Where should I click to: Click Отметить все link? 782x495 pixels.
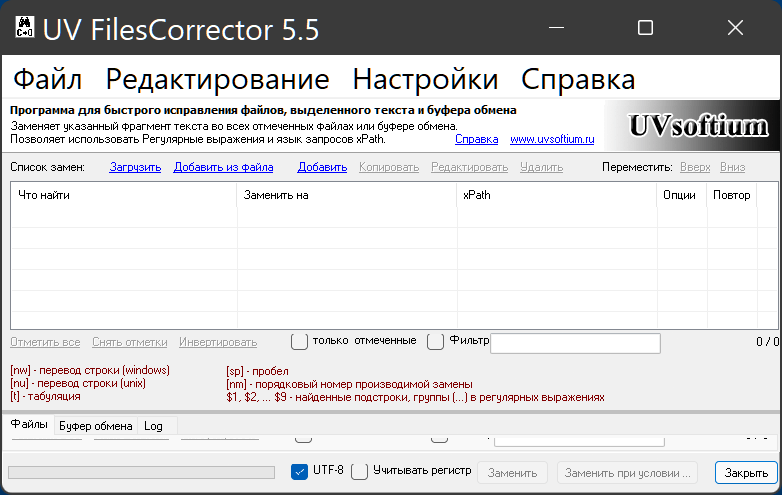[x=45, y=342]
